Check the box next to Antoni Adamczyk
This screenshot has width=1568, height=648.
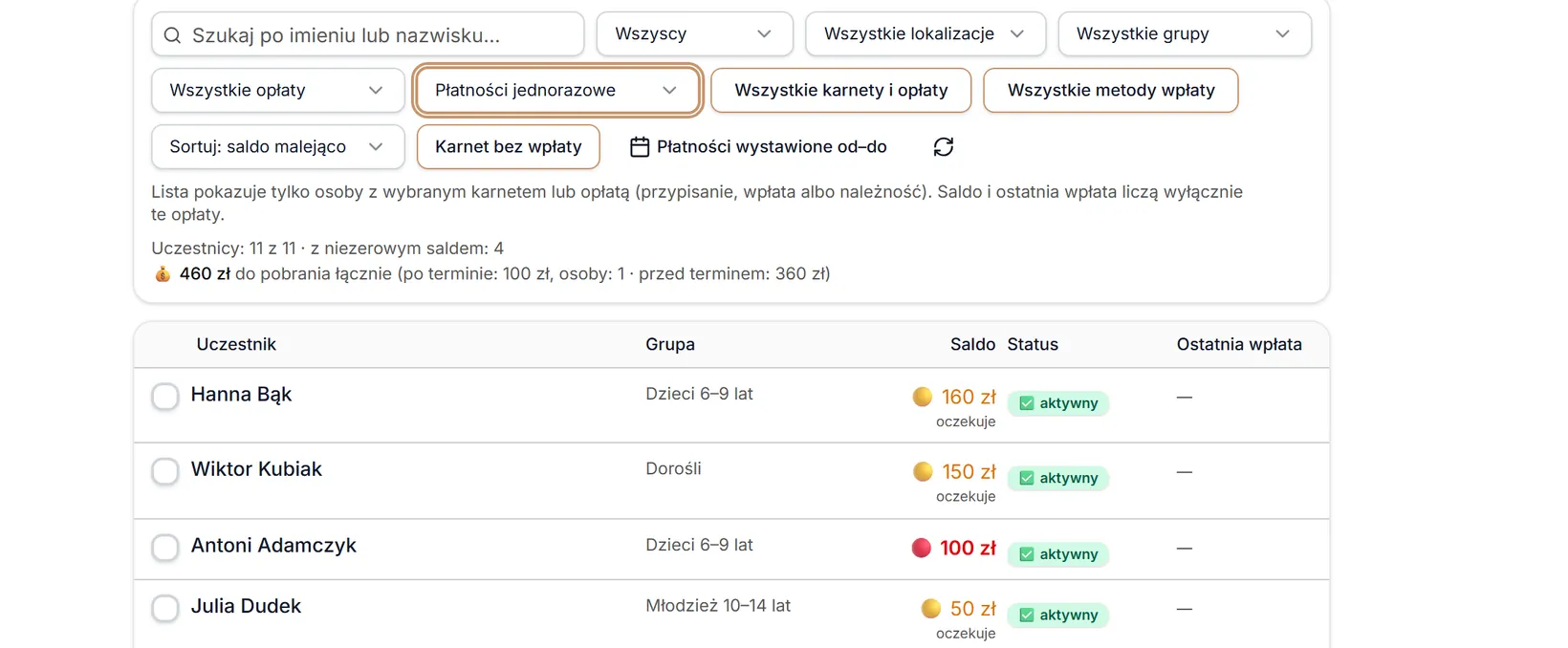click(x=165, y=547)
